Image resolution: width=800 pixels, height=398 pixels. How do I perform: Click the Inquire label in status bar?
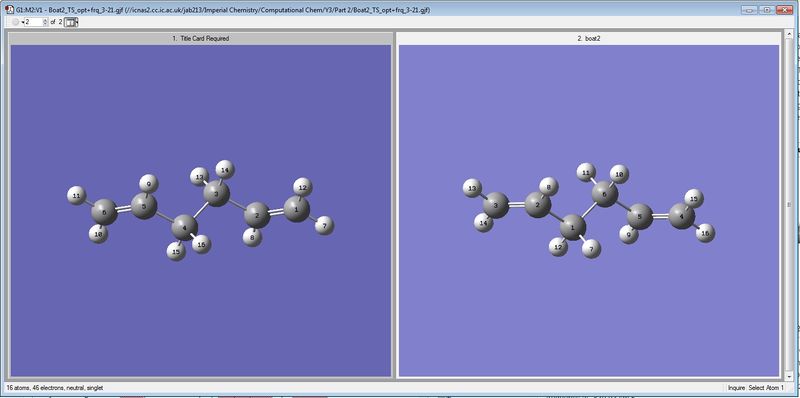click(x=737, y=388)
